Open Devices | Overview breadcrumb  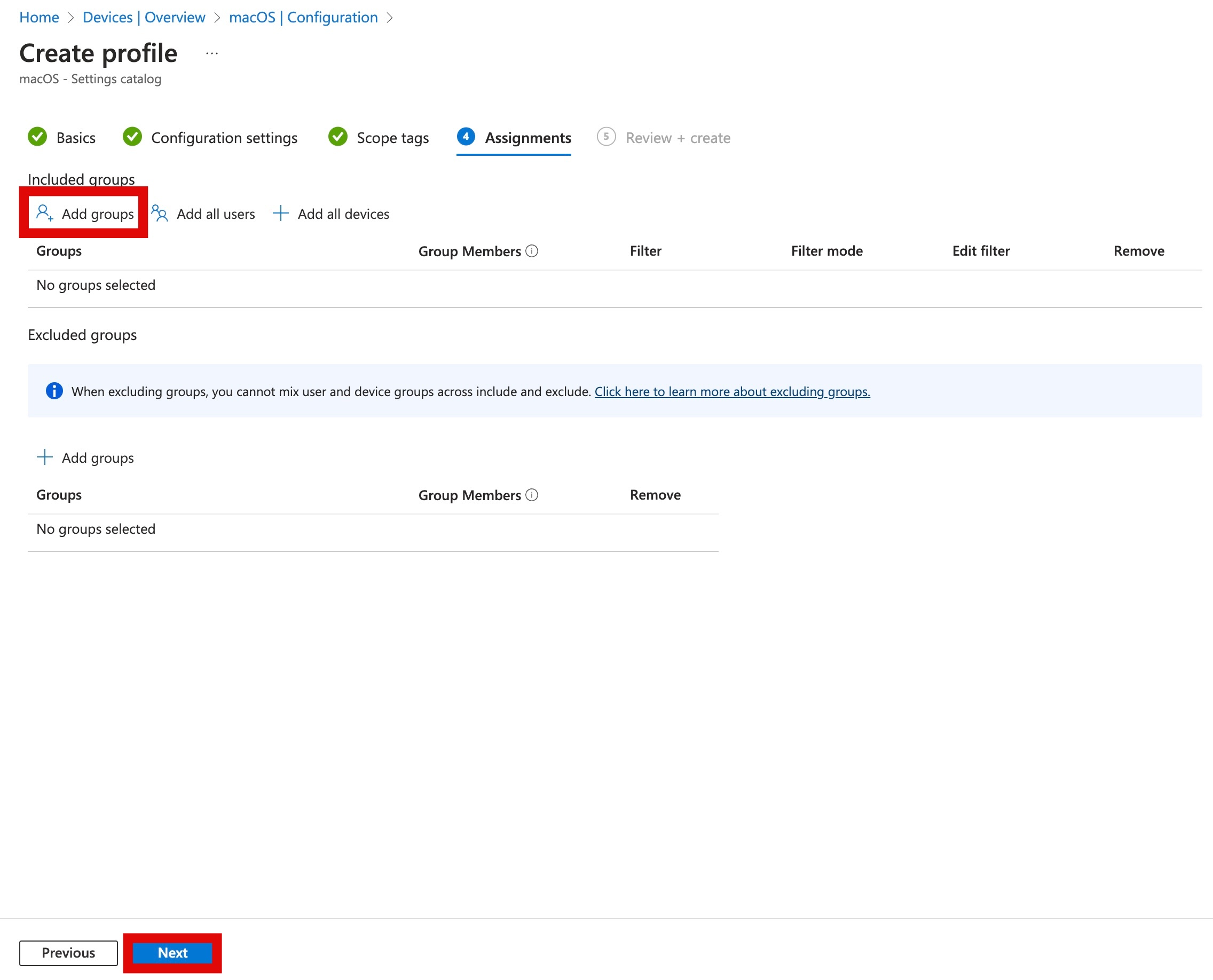point(144,18)
